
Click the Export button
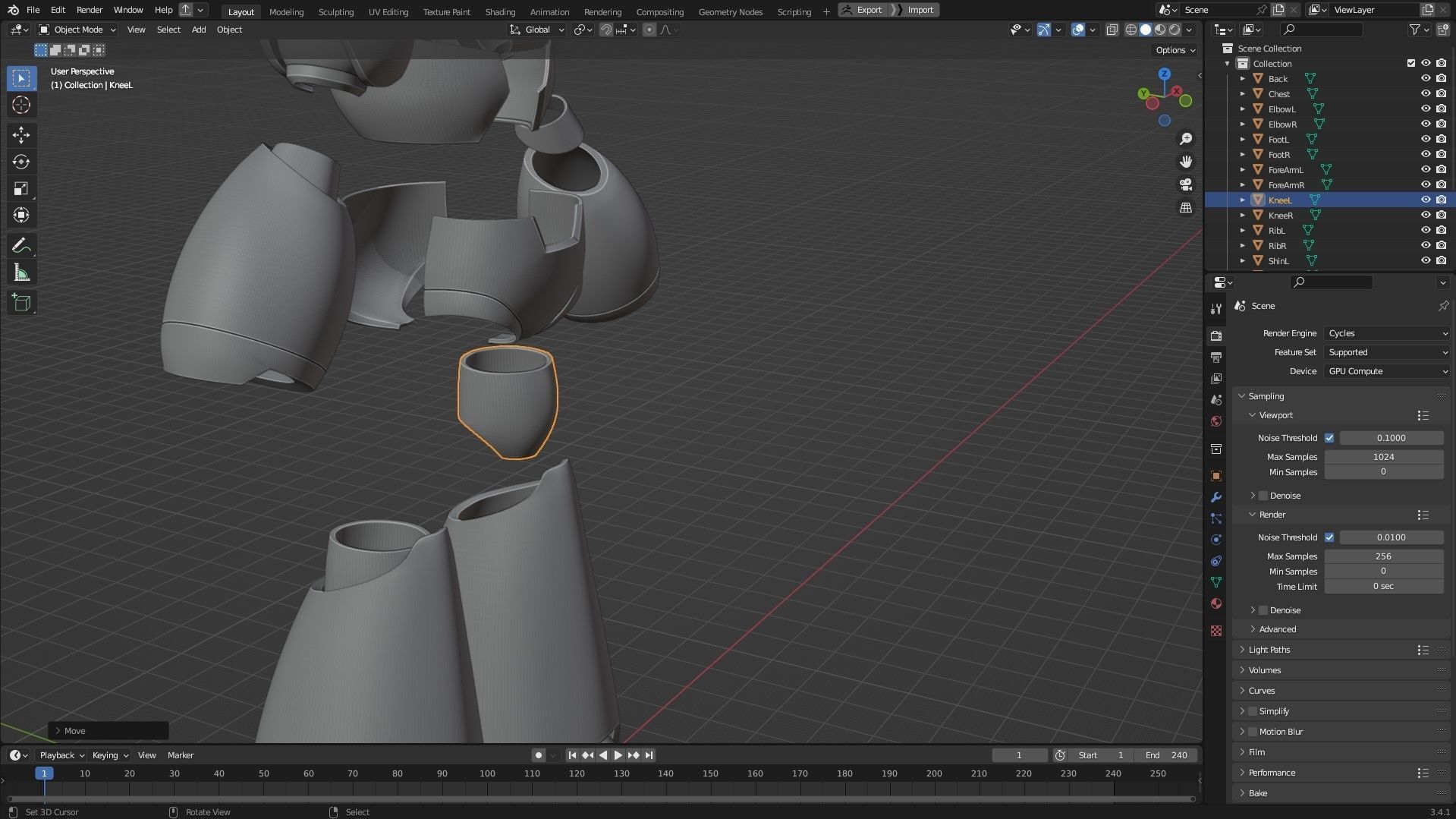[x=863, y=10]
